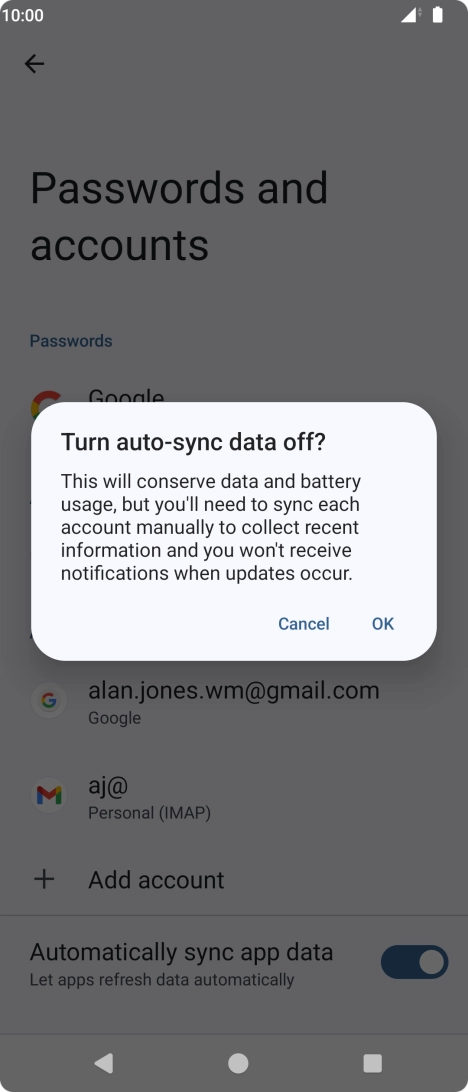Click the Automatically sync app data label

tap(181, 952)
